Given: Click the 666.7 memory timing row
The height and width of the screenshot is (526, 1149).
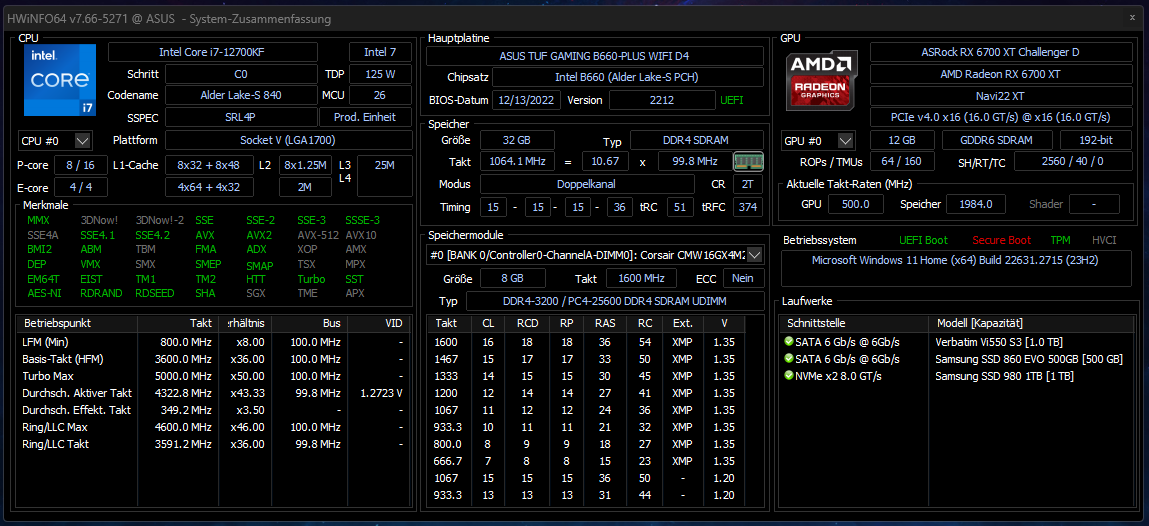Looking at the screenshot, I should point(585,461).
